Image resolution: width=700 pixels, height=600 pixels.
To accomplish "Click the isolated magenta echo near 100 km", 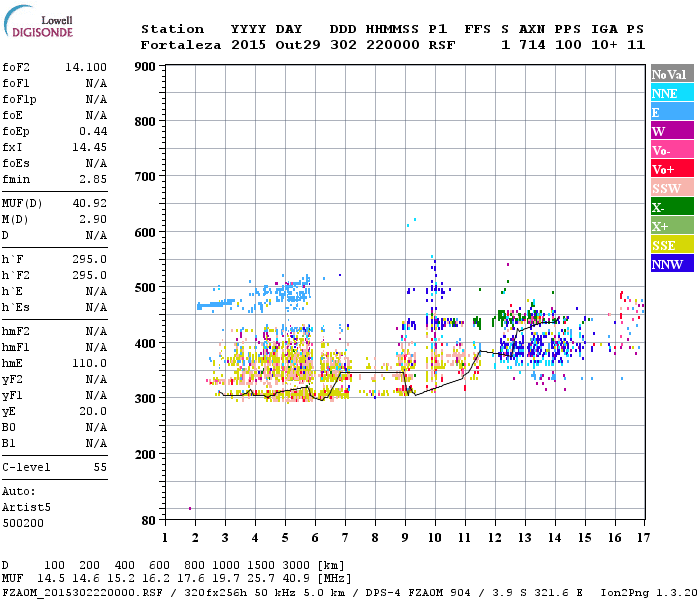I will 190,508.
